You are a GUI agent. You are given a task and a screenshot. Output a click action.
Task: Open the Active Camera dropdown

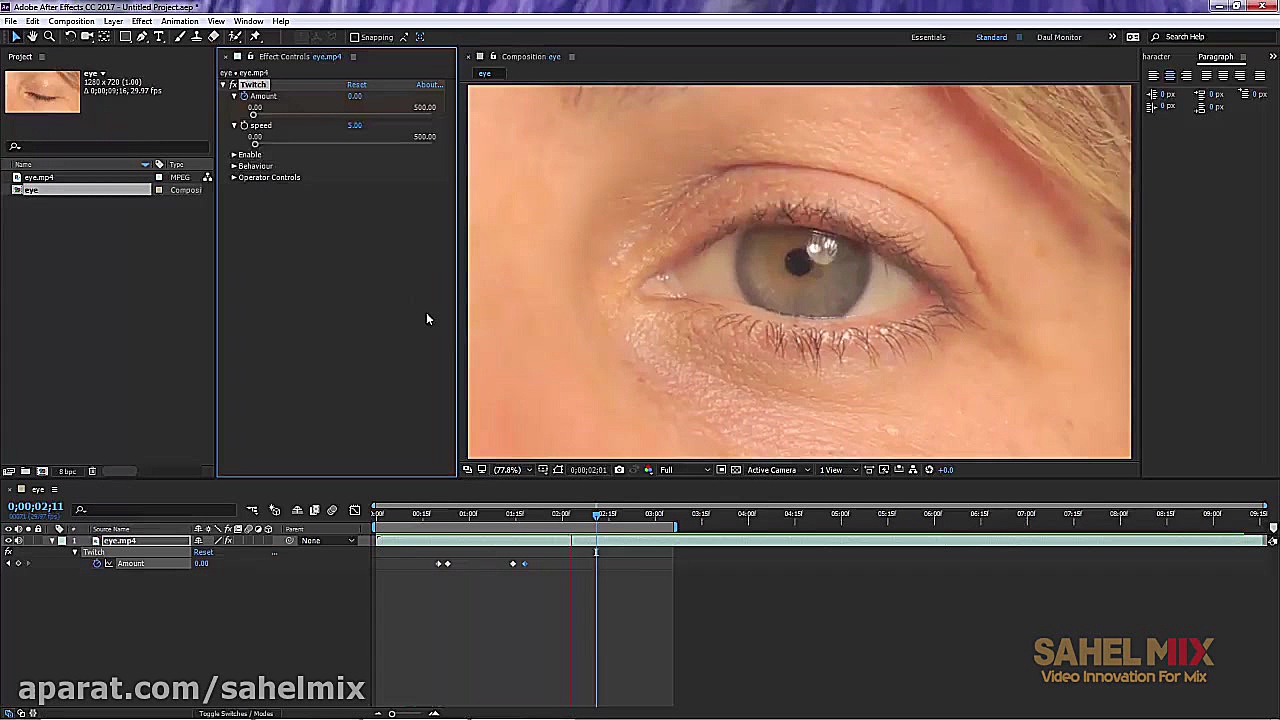[775, 469]
